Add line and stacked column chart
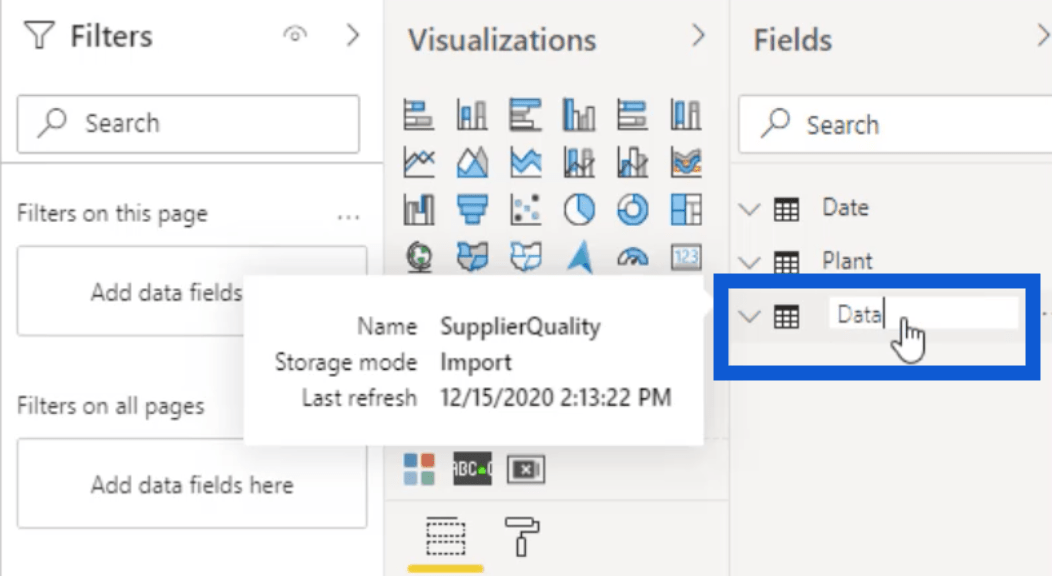1052x576 pixels. pos(579,162)
